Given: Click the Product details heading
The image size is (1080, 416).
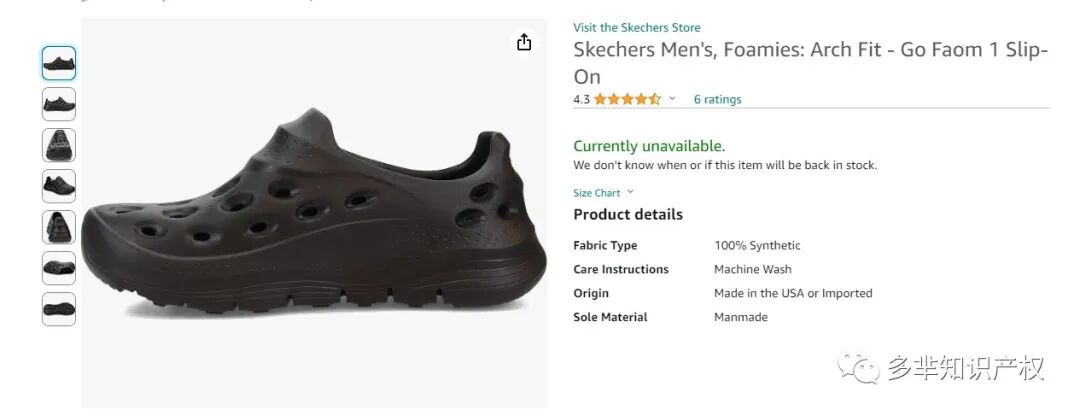Looking at the screenshot, I should 628,214.
